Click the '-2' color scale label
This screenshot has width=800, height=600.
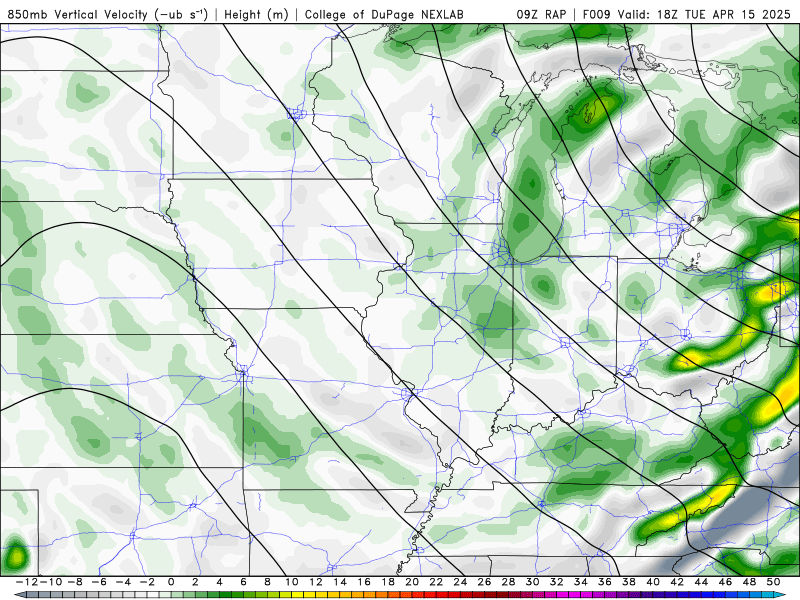[x=147, y=582]
